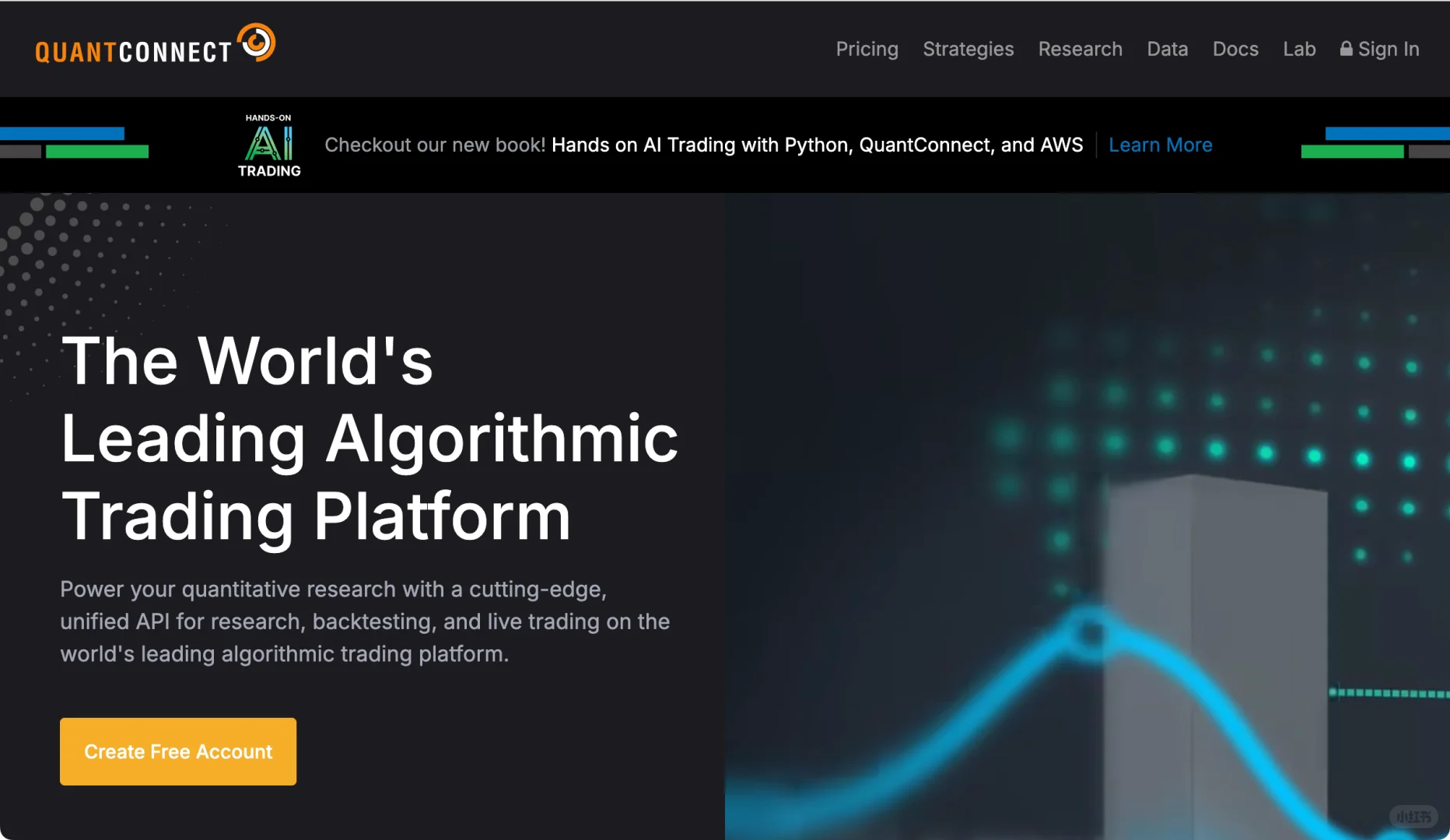Follow the Learn More link
The height and width of the screenshot is (840, 1450).
[x=1160, y=145]
